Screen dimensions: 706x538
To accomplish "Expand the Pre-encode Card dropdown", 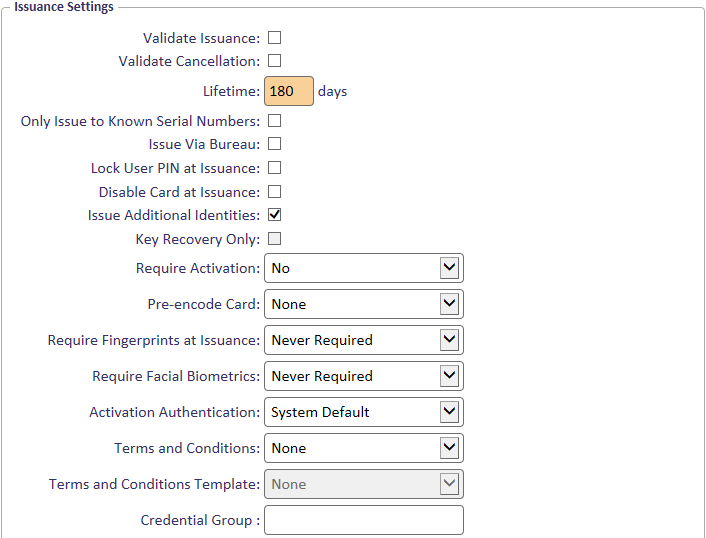I will [364, 304].
